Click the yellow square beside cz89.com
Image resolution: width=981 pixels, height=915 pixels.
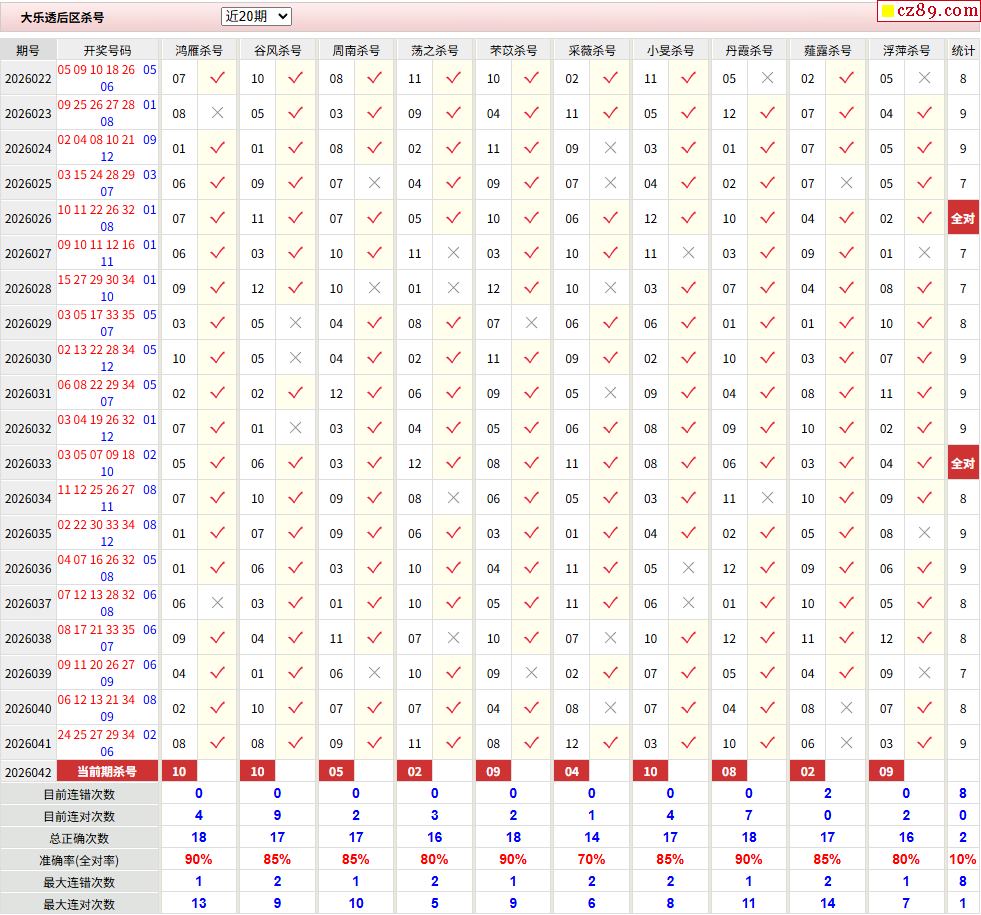(886, 12)
